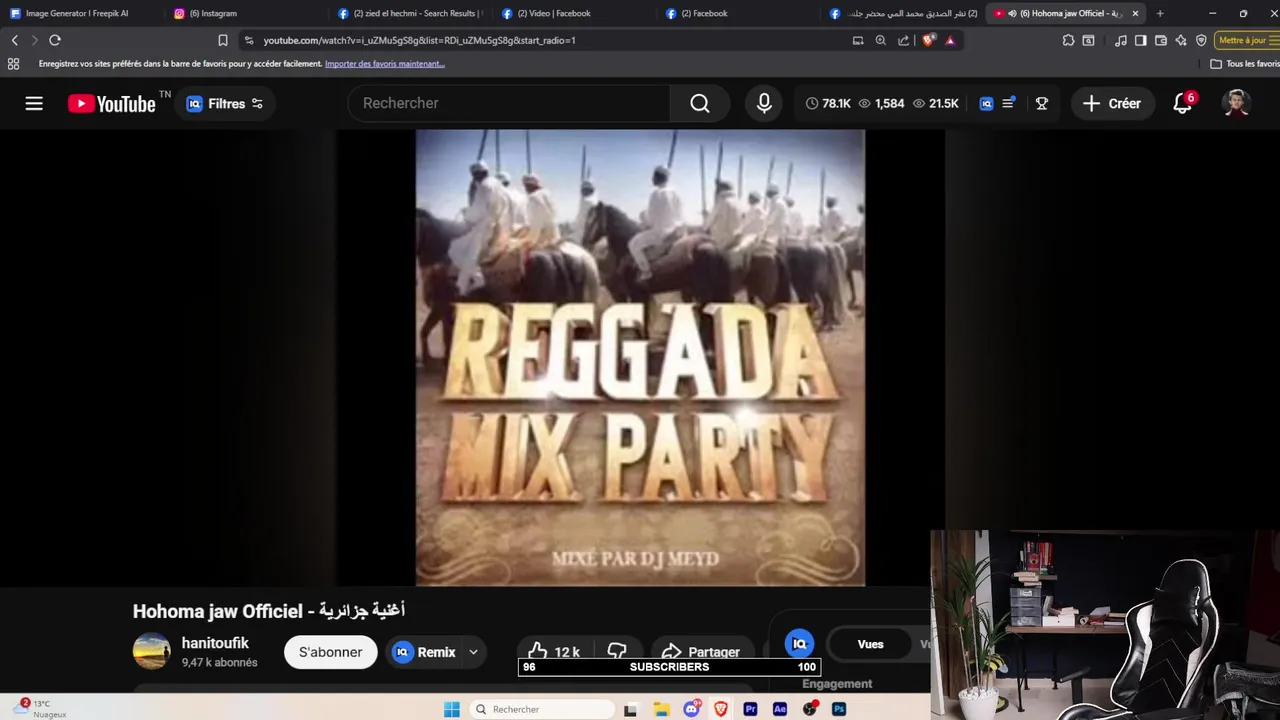Open Leo AI sparkle icon
Screen dimensions: 1280x720
pos(1181,40)
